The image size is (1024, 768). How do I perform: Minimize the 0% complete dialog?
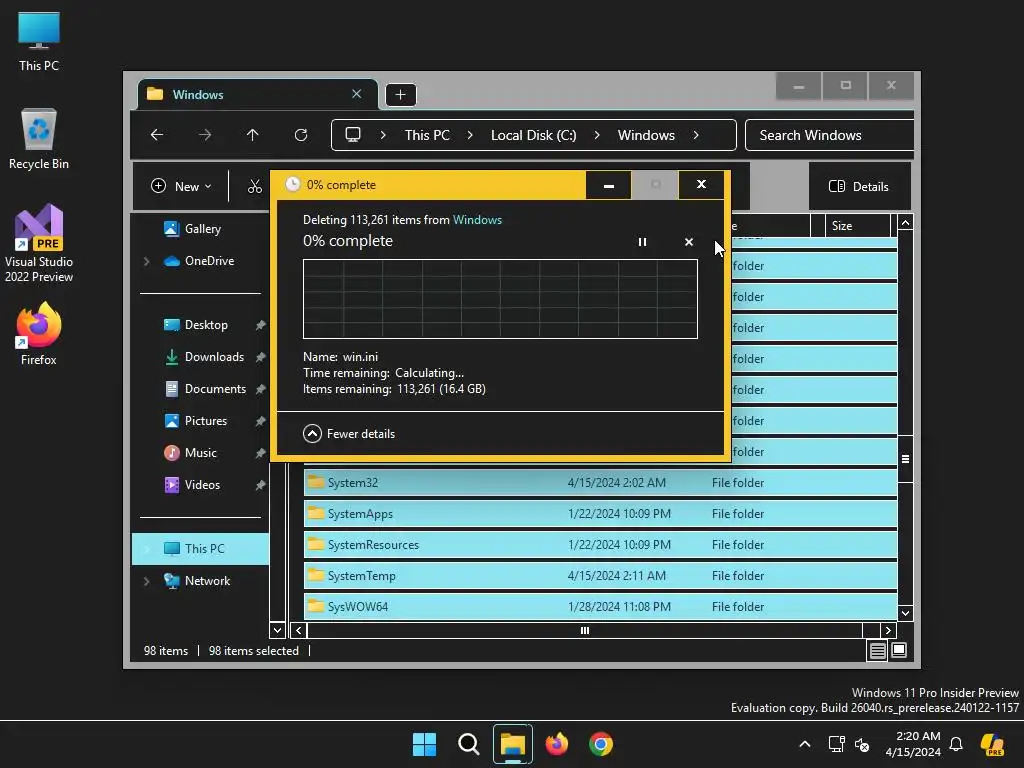point(609,185)
